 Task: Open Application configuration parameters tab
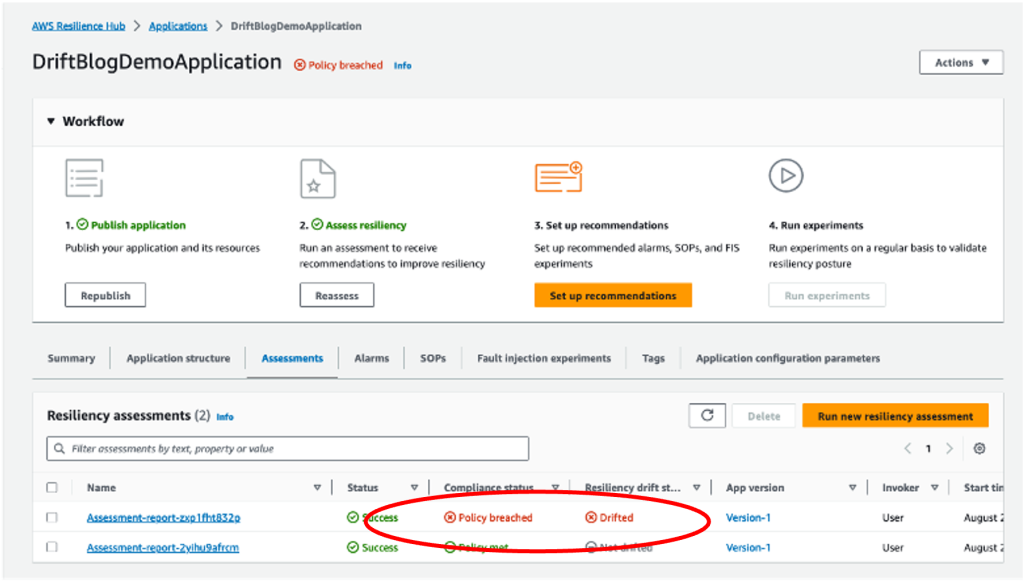pyautogui.click(x=788, y=358)
